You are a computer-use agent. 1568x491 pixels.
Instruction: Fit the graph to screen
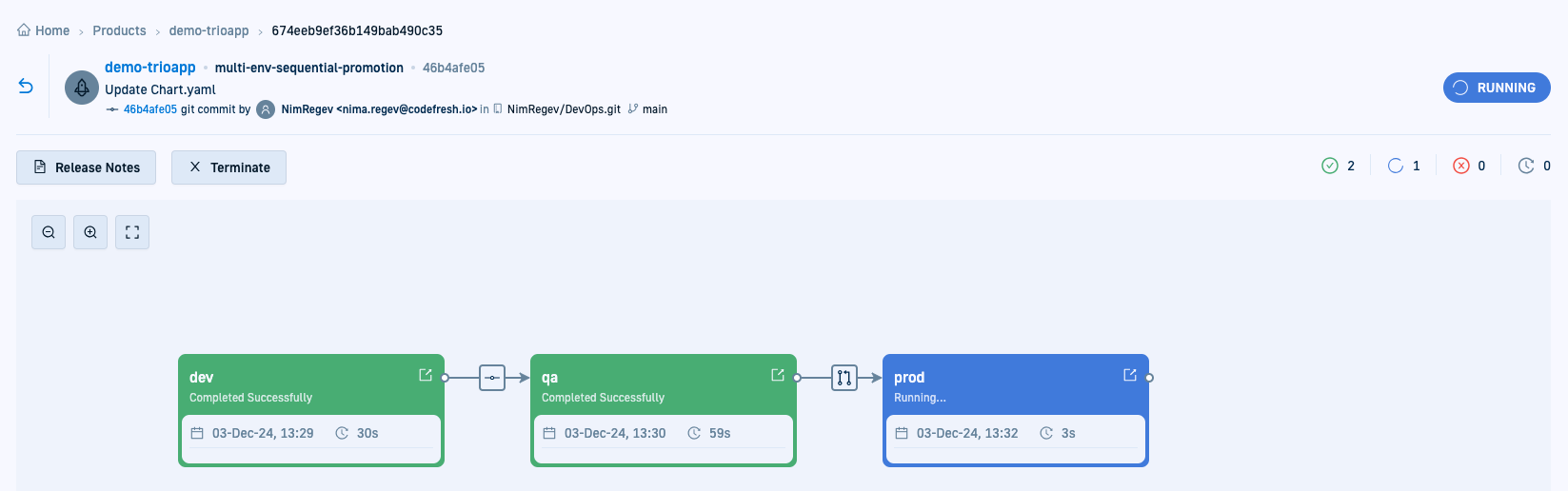click(x=132, y=232)
